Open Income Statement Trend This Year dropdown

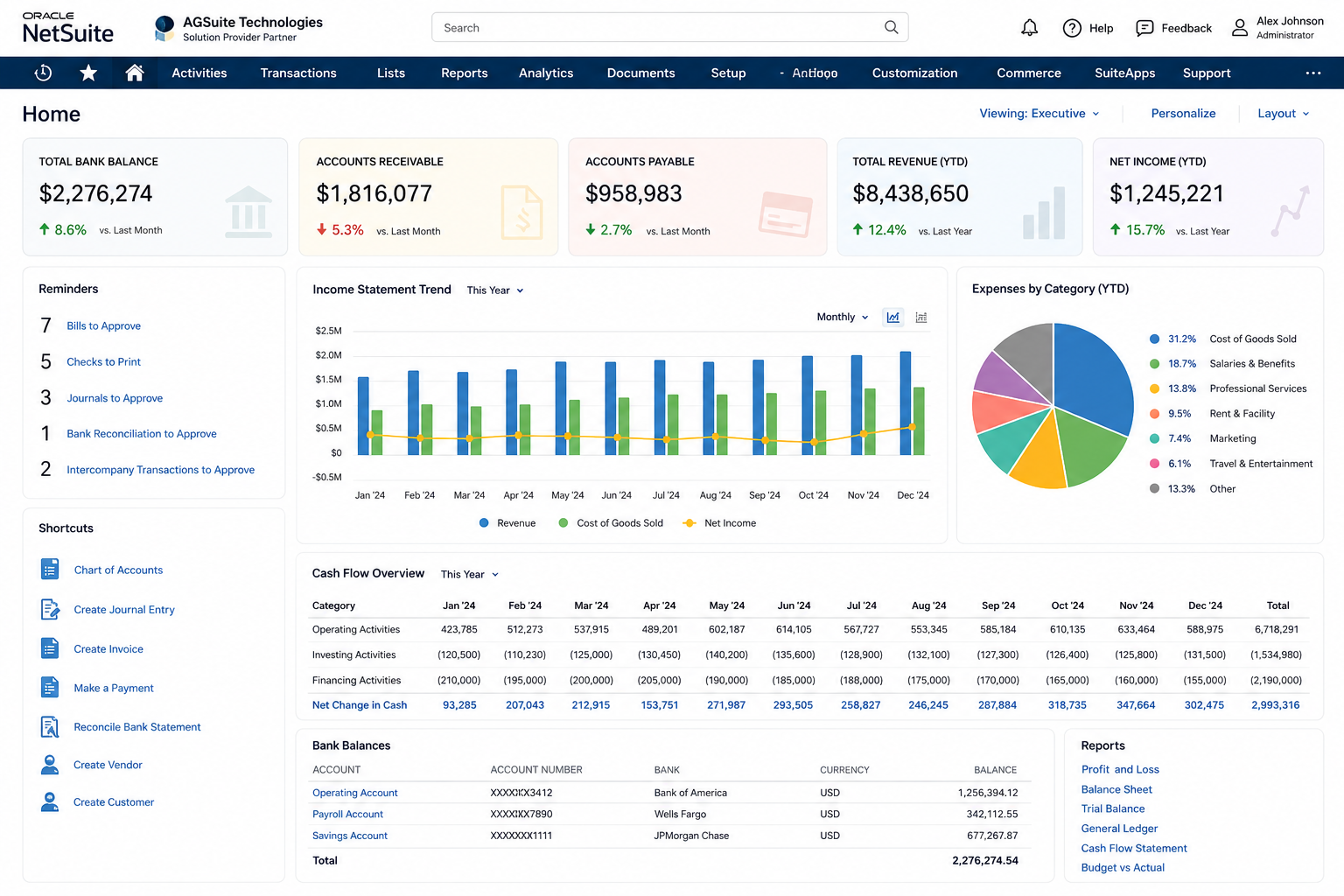(x=495, y=290)
